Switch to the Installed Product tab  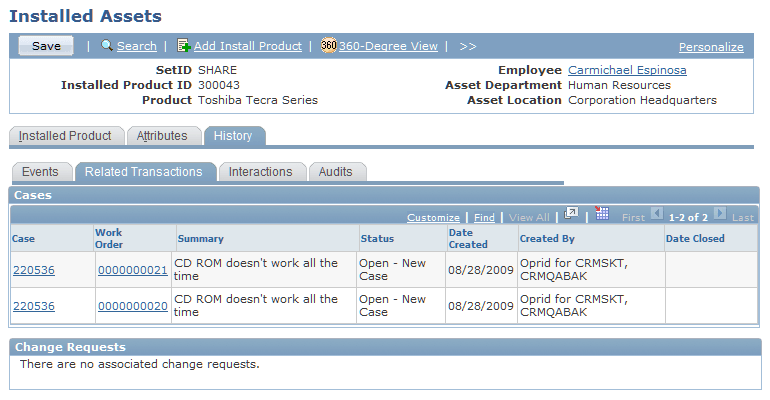pyautogui.click(x=65, y=136)
